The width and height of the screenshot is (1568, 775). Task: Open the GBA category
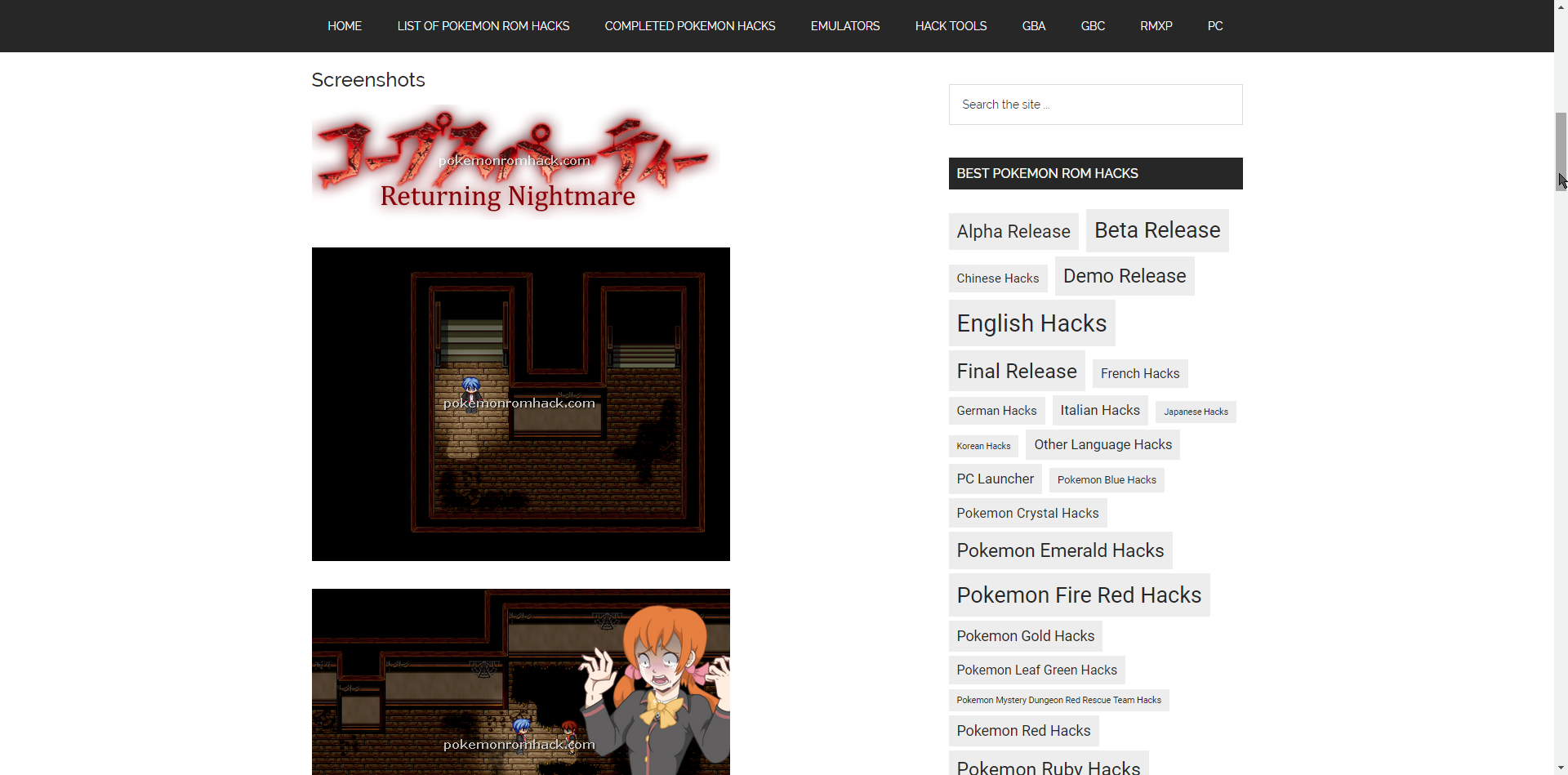(x=1033, y=26)
